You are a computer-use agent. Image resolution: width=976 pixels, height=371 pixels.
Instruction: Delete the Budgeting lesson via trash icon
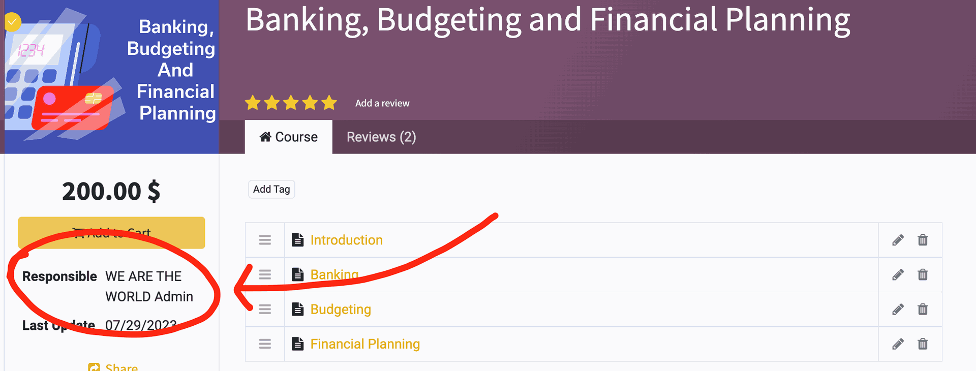click(x=922, y=309)
